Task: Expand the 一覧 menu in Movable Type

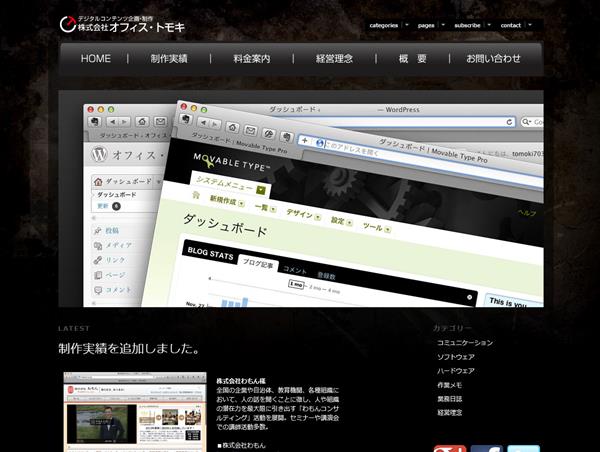Action: click(x=273, y=209)
